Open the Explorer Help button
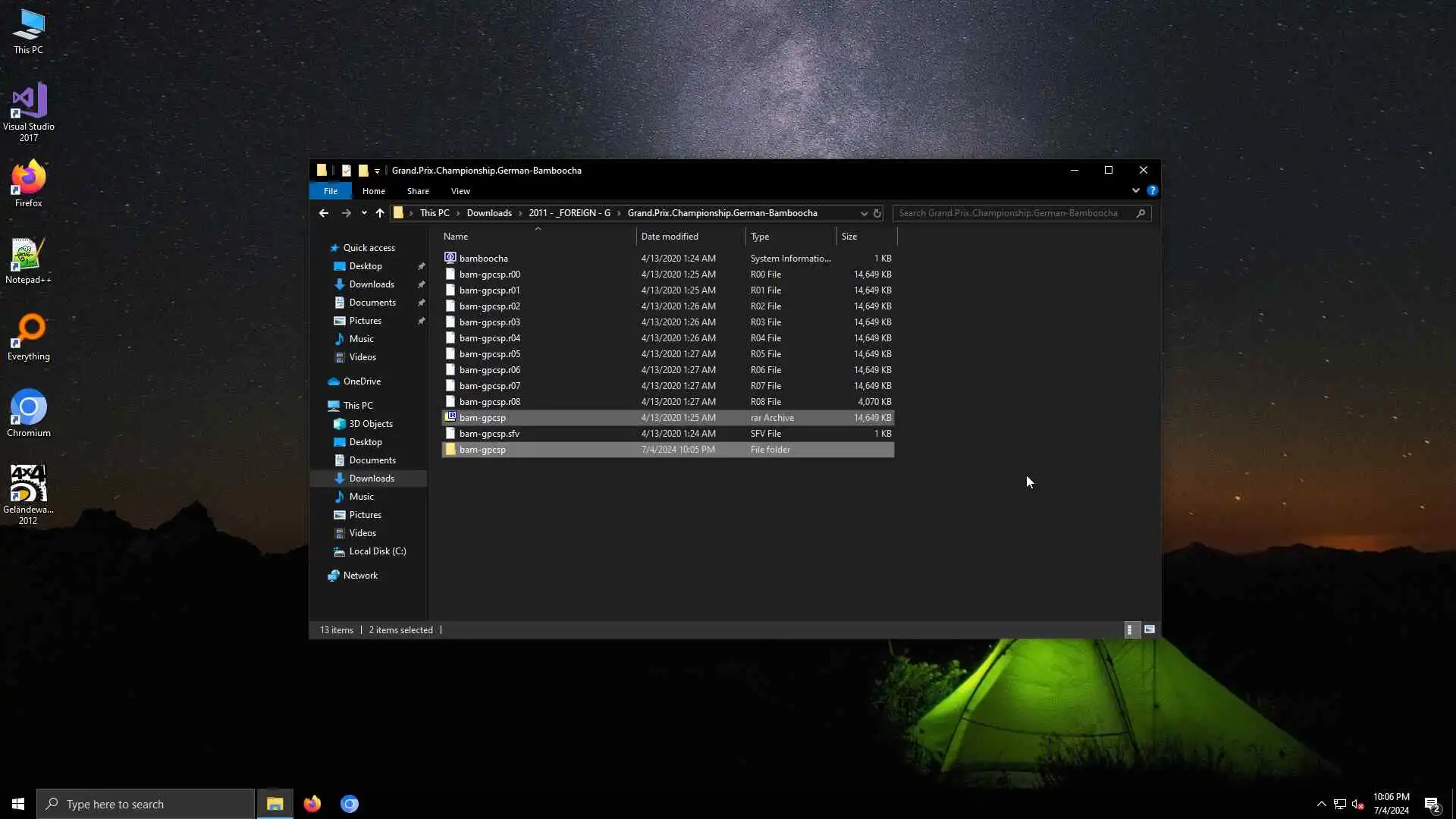1456x819 pixels. (x=1152, y=191)
